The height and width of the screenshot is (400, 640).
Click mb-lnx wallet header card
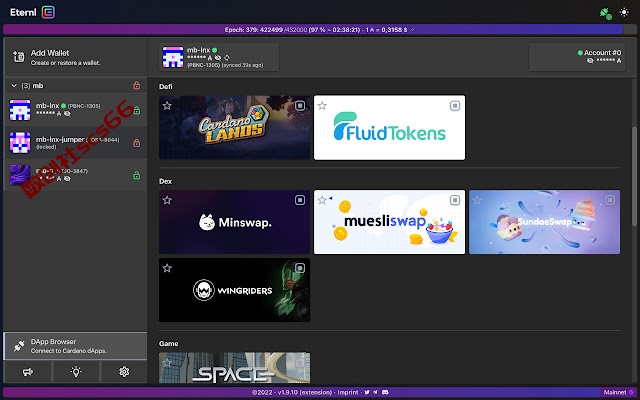(x=219, y=57)
